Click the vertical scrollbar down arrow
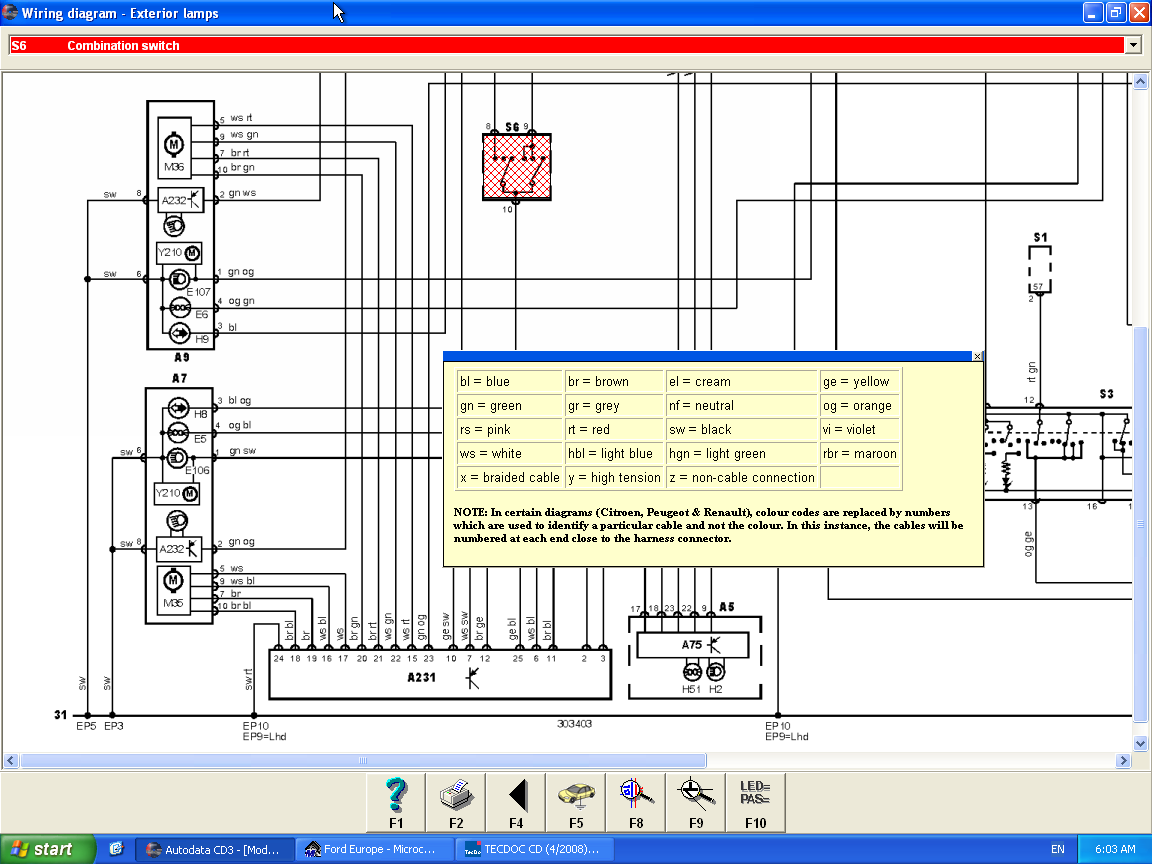Image resolution: width=1152 pixels, height=864 pixels. (x=1141, y=743)
